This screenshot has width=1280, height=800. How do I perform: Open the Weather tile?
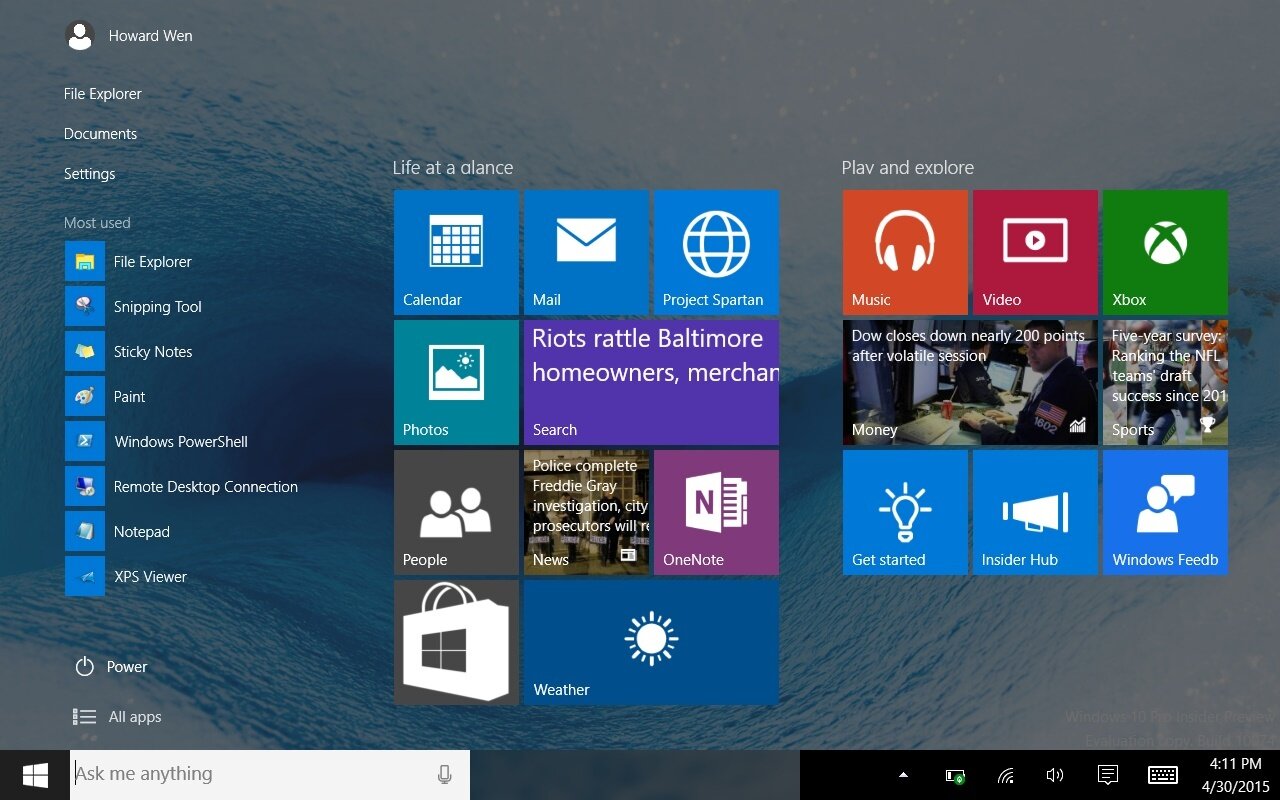[x=651, y=642]
